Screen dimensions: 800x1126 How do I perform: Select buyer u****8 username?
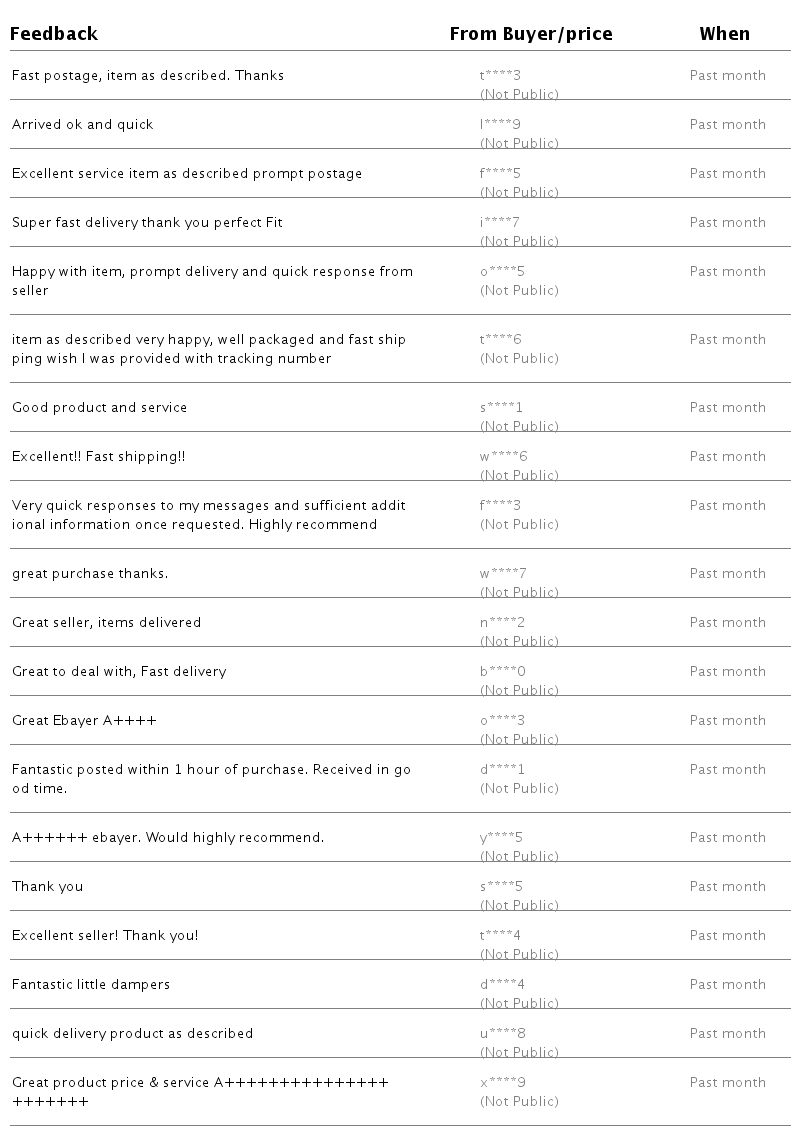click(x=502, y=1034)
